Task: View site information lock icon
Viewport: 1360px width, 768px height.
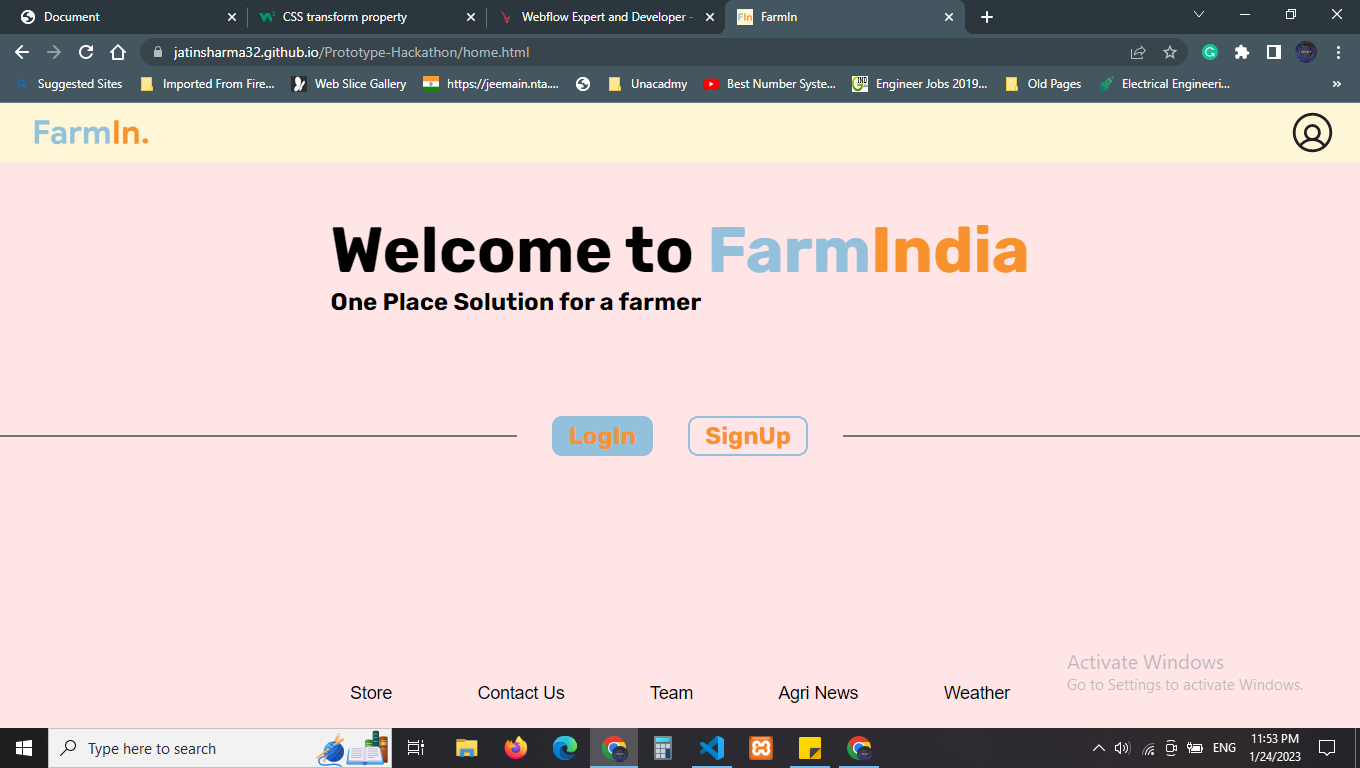Action: click(x=158, y=52)
